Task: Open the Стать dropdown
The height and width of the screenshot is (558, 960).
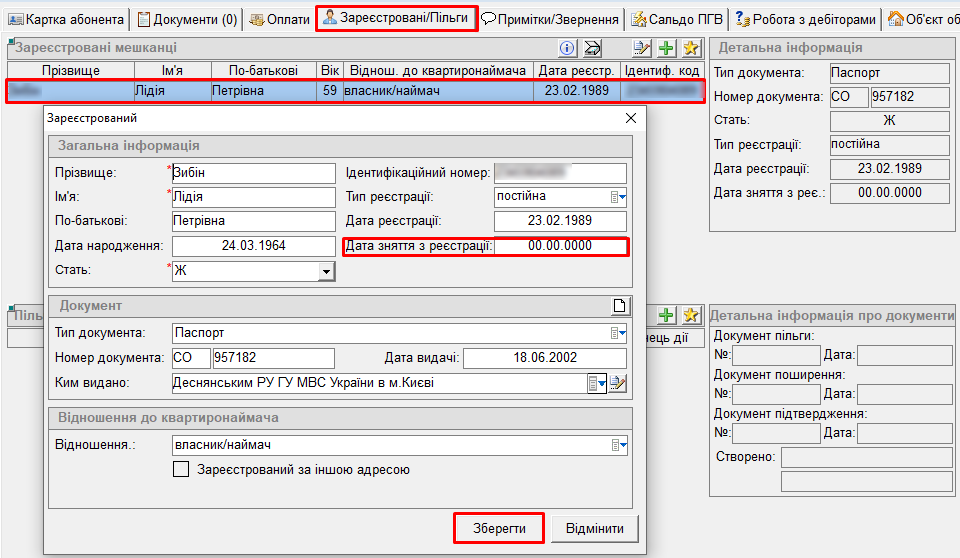Action: [x=326, y=271]
